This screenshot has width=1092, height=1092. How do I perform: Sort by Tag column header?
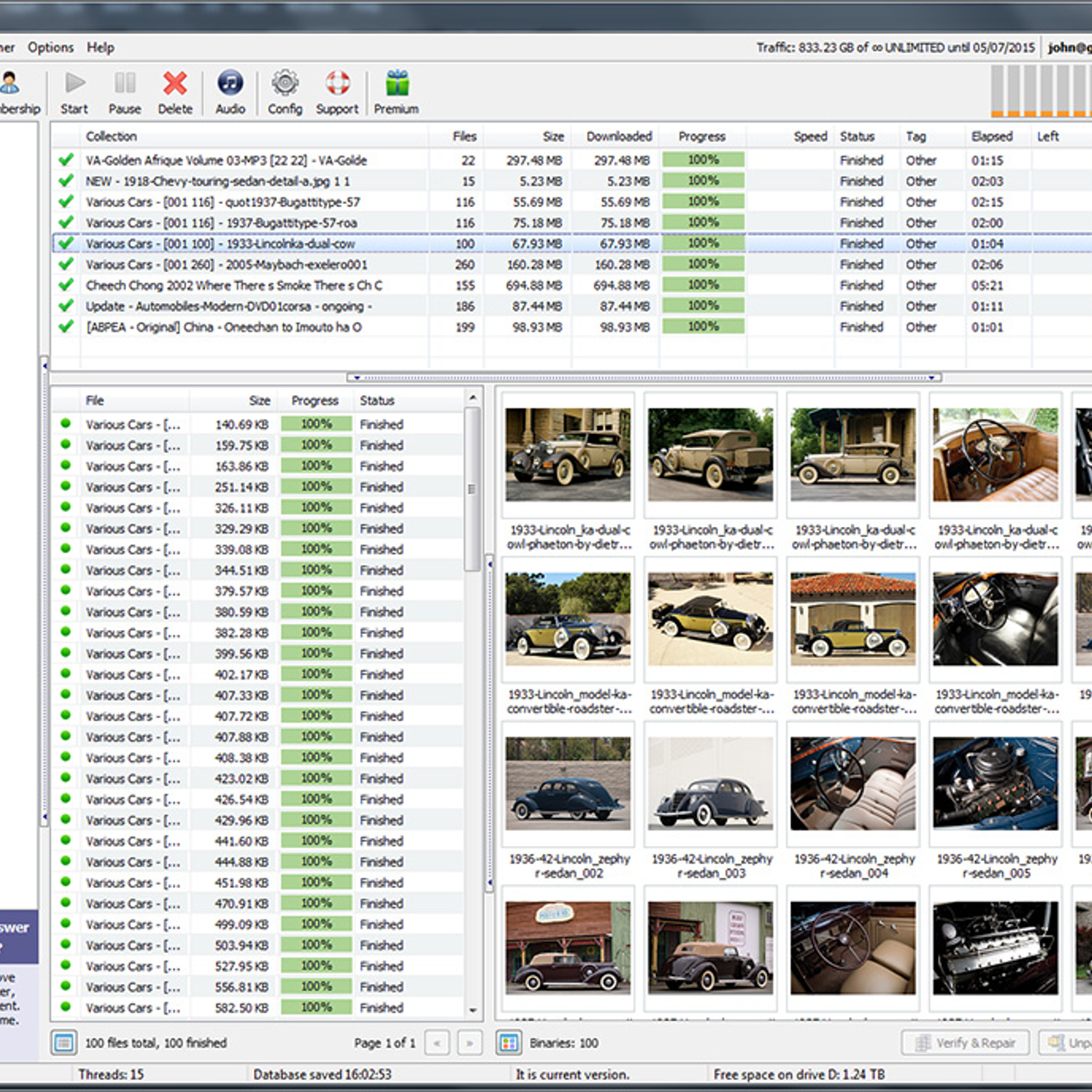point(933,136)
